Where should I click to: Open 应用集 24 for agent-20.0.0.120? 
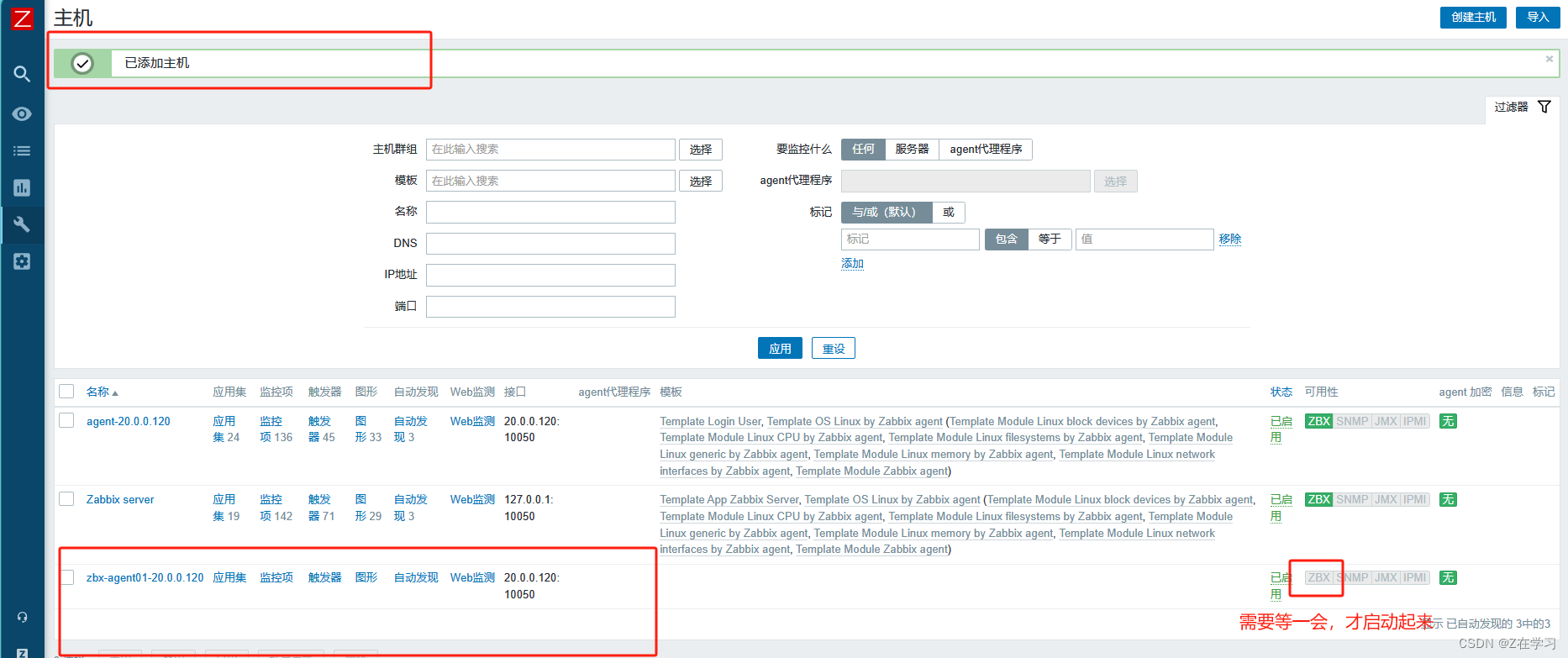224,429
